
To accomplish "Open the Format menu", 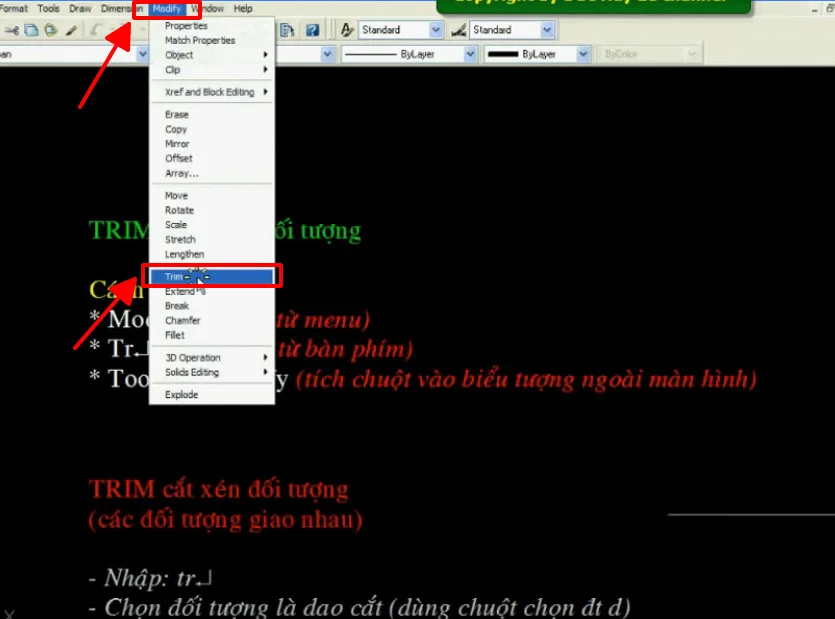I will [14, 9].
